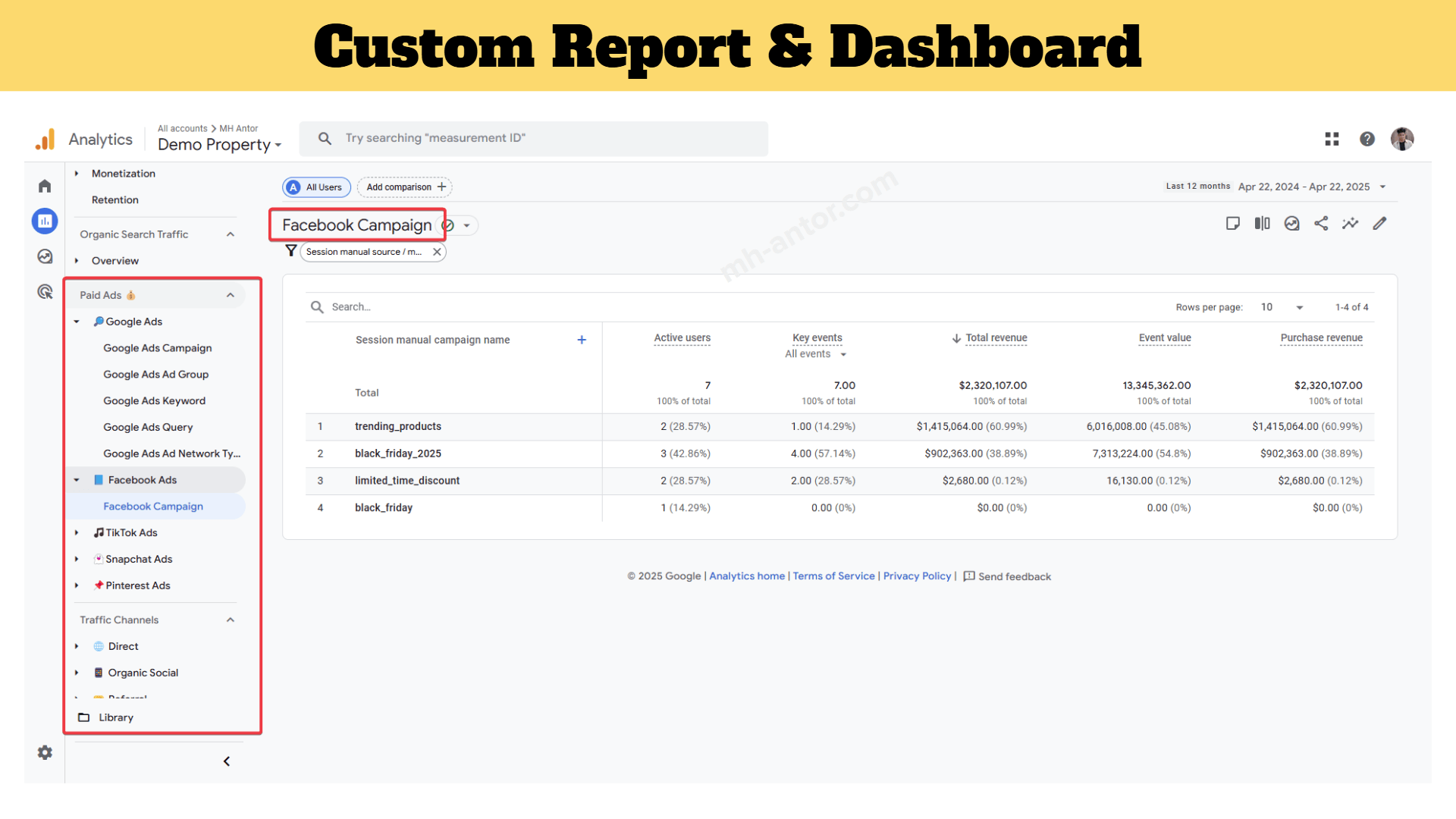Image resolution: width=1456 pixels, height=819 pixels.
Task: Open the Demo Property selector
Action: pyautogui.click(x=220, y=145)
